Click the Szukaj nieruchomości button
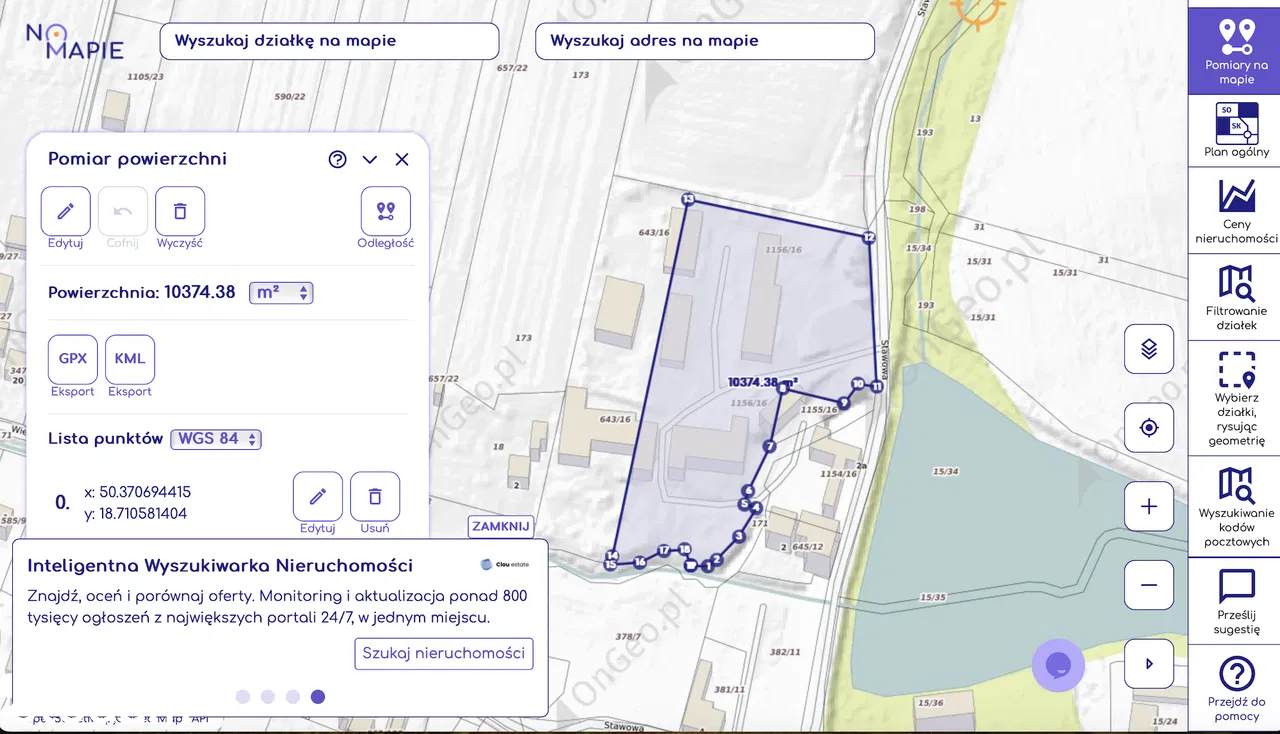This screenshot has width=1280, height=734. tap(444, 654)
